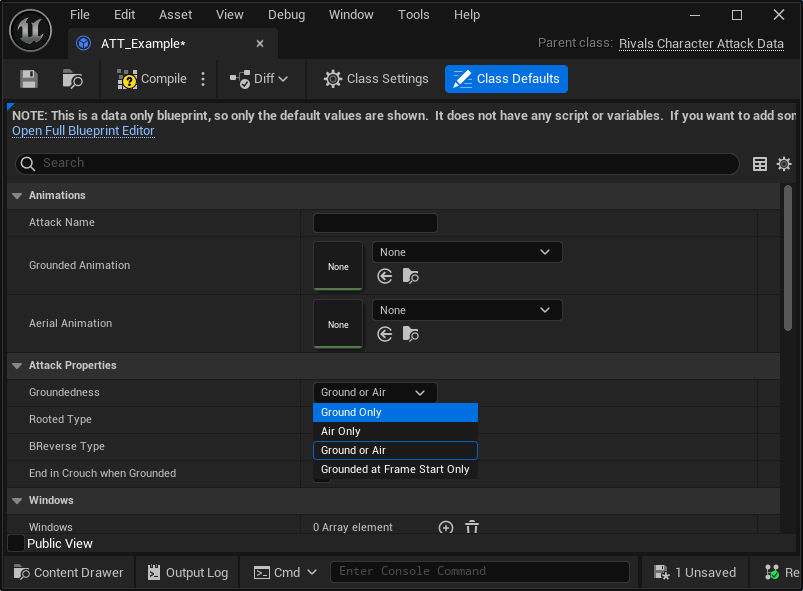Image resolution: width=803 pixels, height=591 pixels.
Task: Open the View menu
Action: [229, 15]
